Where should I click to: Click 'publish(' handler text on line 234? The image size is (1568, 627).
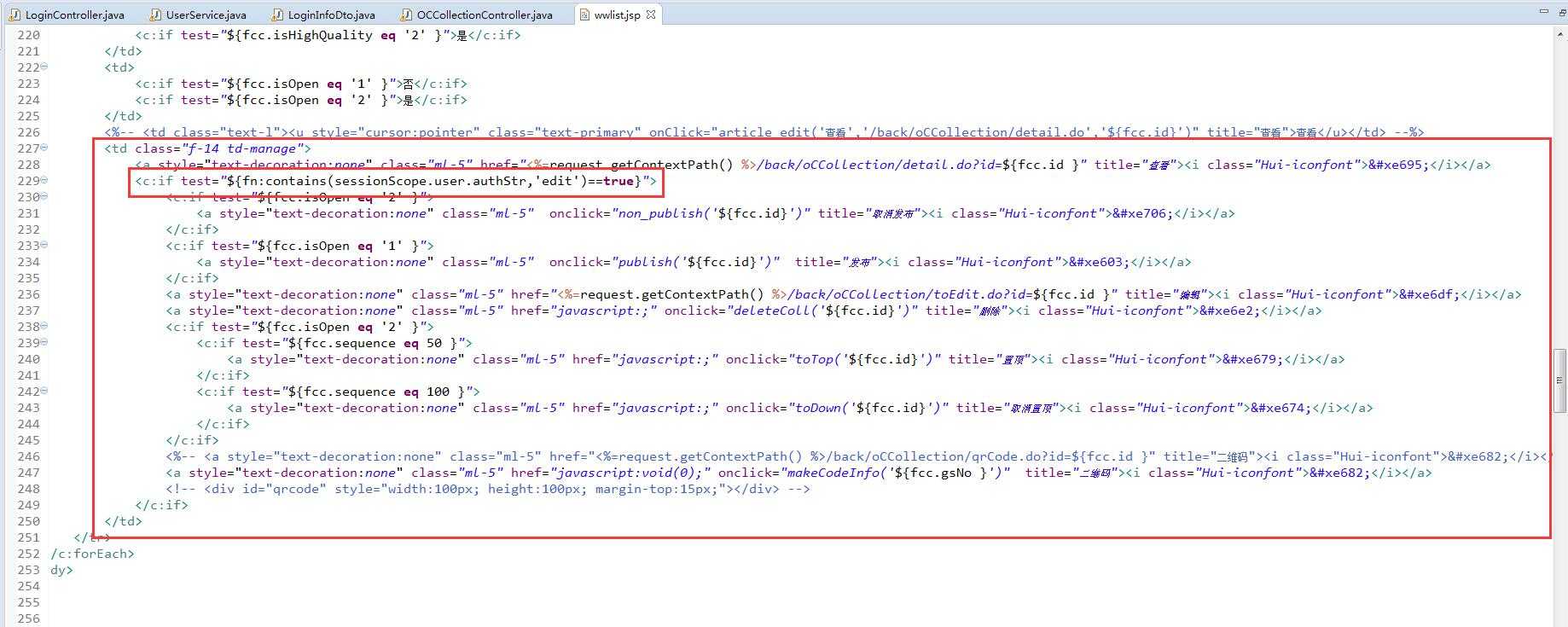point(648,262)
